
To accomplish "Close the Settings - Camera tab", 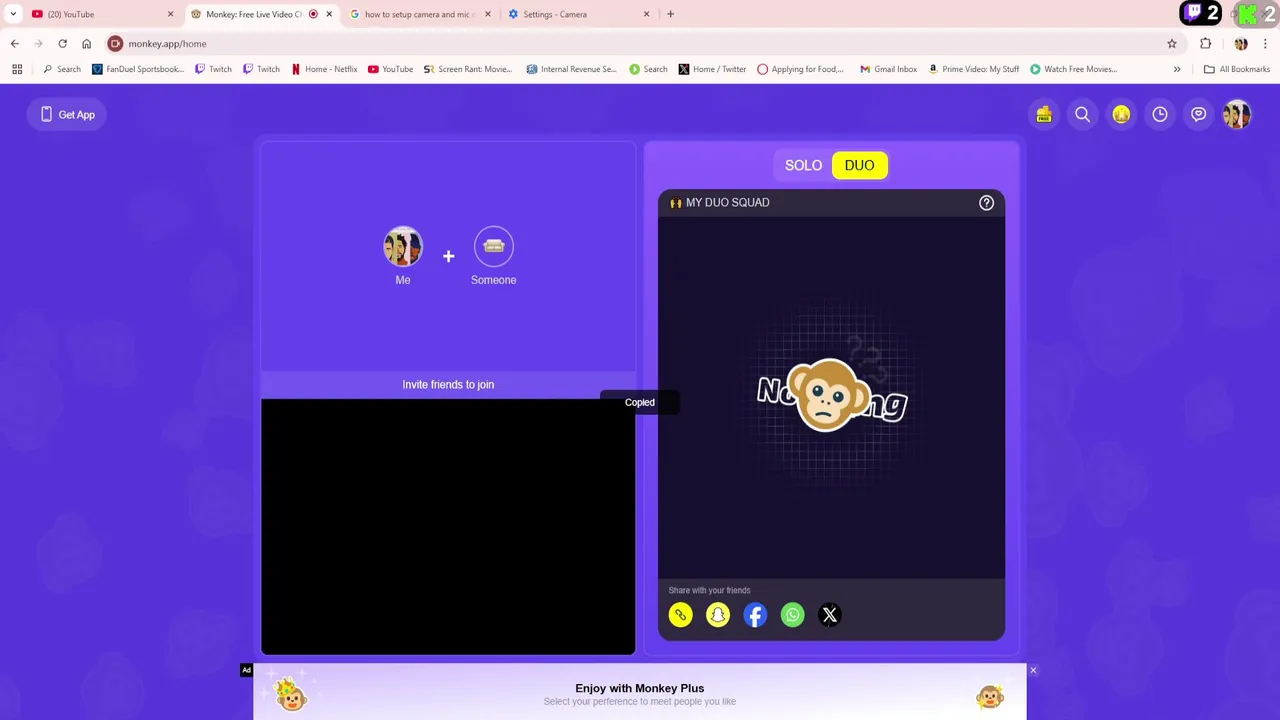I will pyautogui.click(x=646, y=14).
